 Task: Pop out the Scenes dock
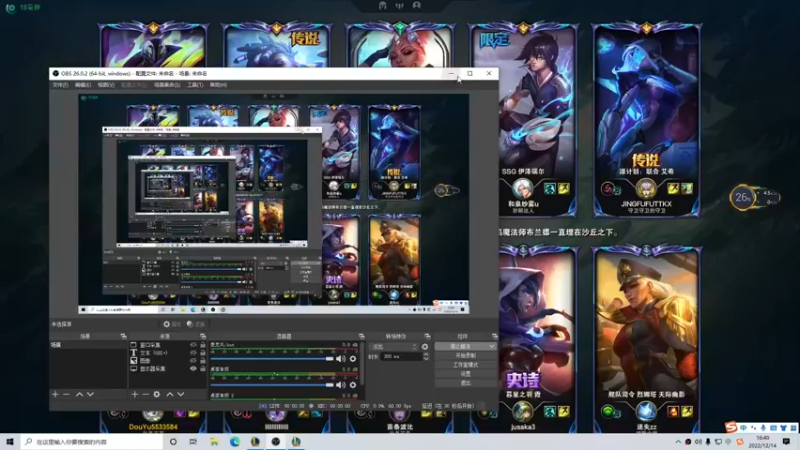(x=123, y=336)
